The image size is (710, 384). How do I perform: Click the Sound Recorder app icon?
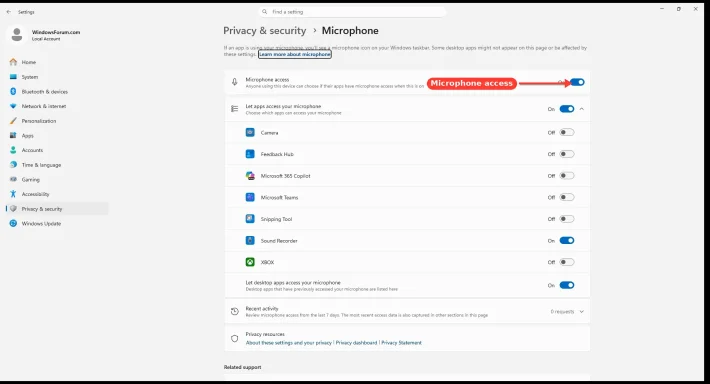(250, 240)
